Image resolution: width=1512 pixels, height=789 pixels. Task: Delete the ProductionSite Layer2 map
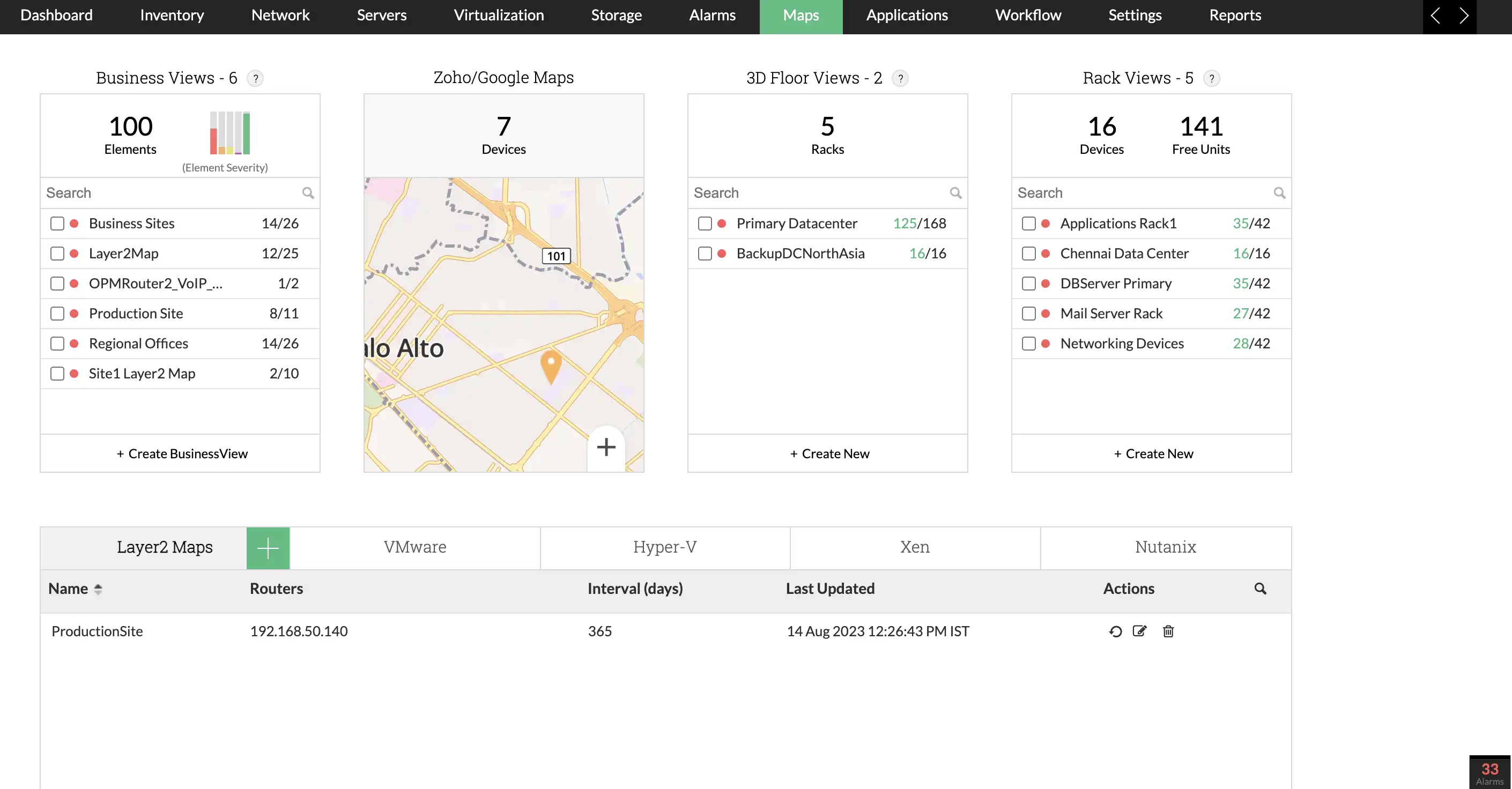point(1168,632)
